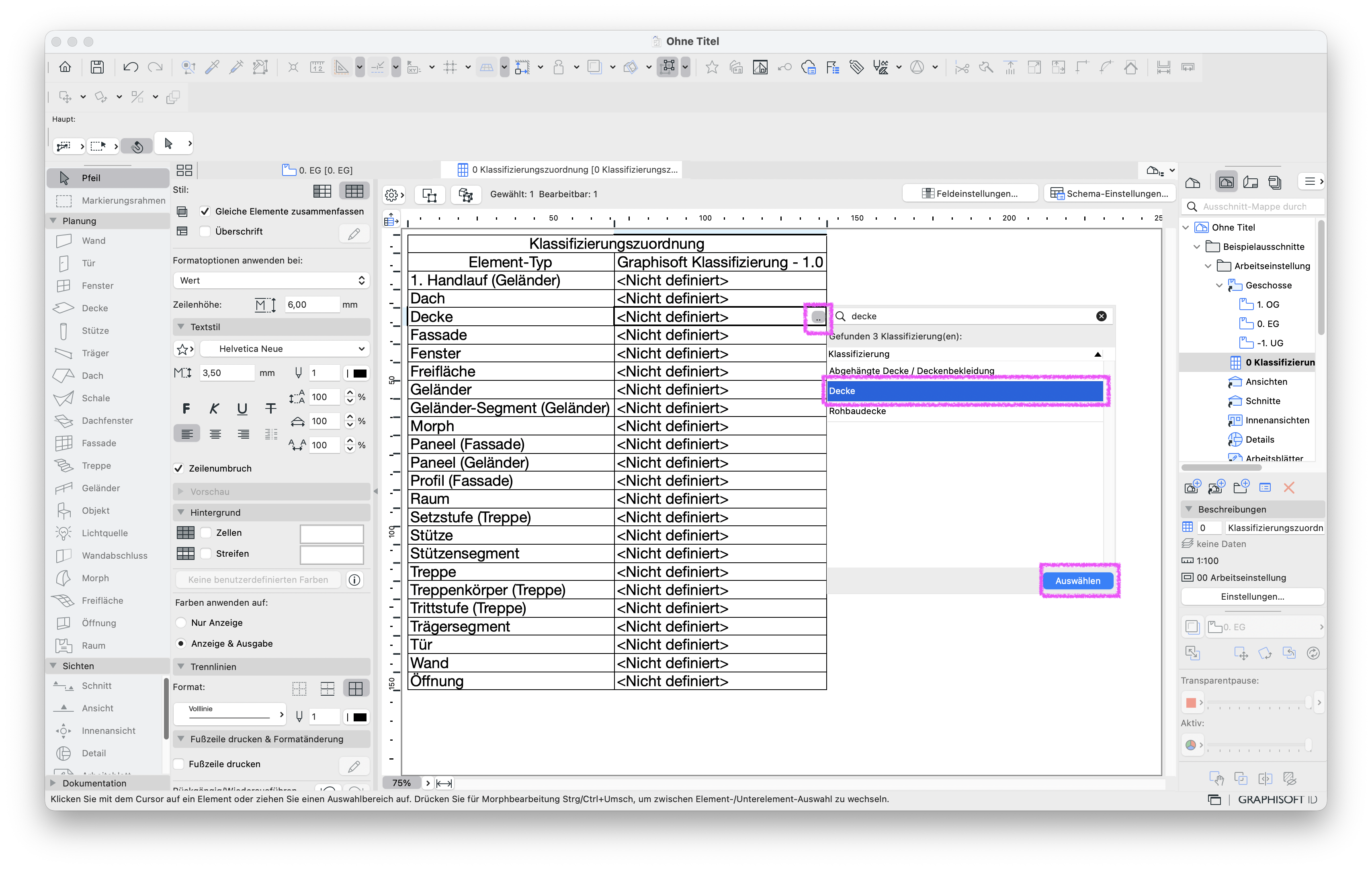Select Ansichten in the navigator tree
This screenshot has height=870, width=1372.
coord(1266,382)
